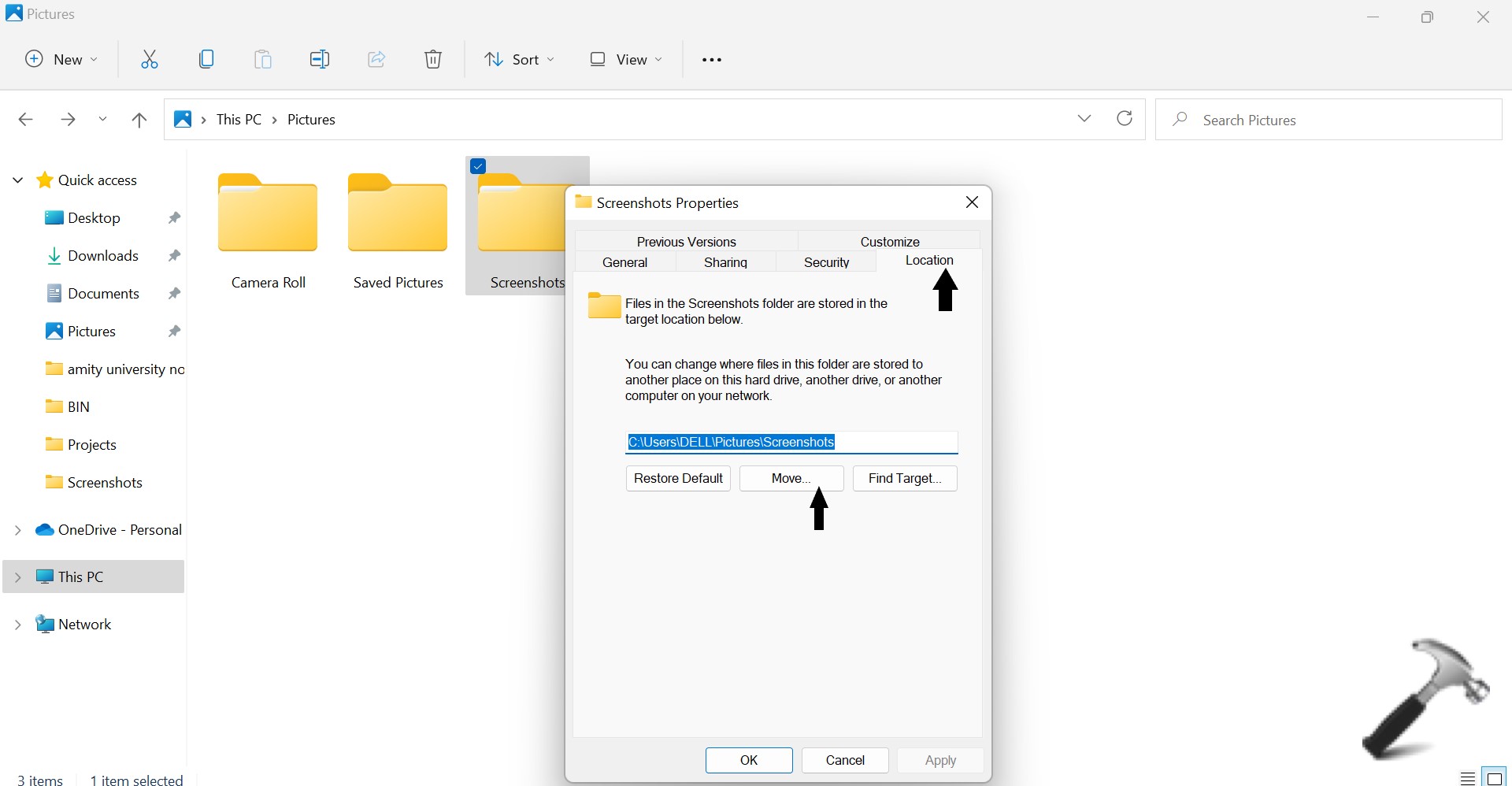The height and width of the screenshot is (786, 1512).
Task: Switch to the Security tab
Action: pyautogui.click(x=826, y=262)
